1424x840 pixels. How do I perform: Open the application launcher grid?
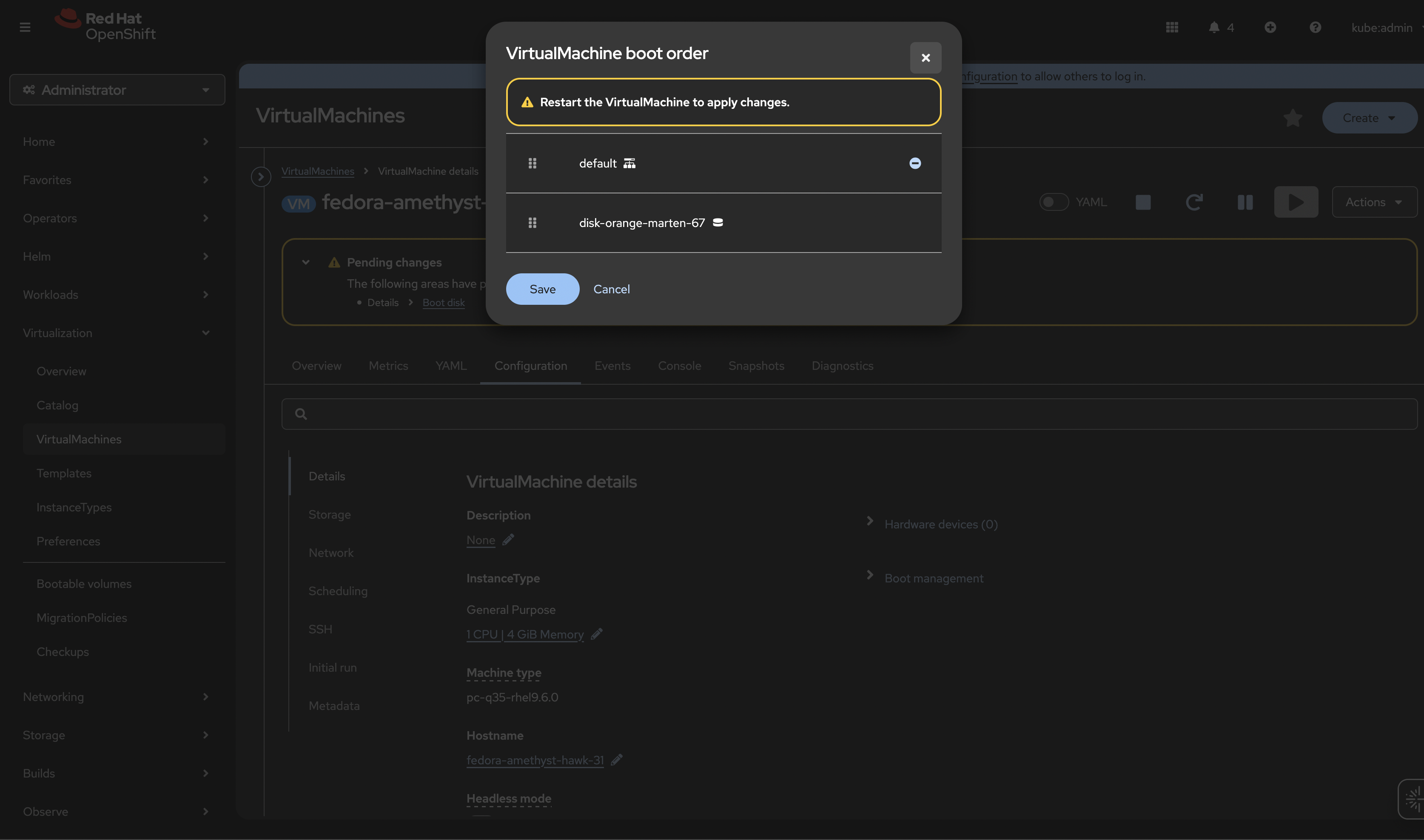click(1172, 27)
